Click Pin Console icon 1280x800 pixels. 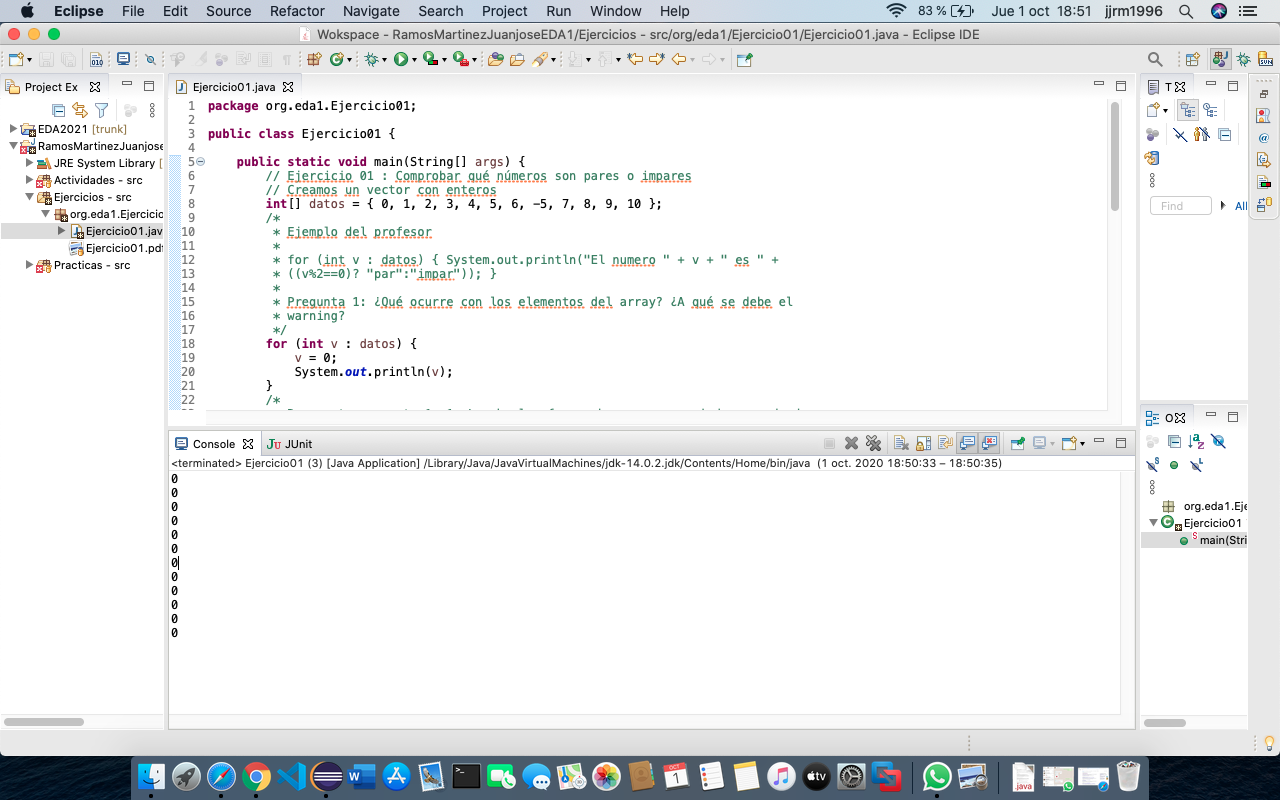tap(1018, 443)
